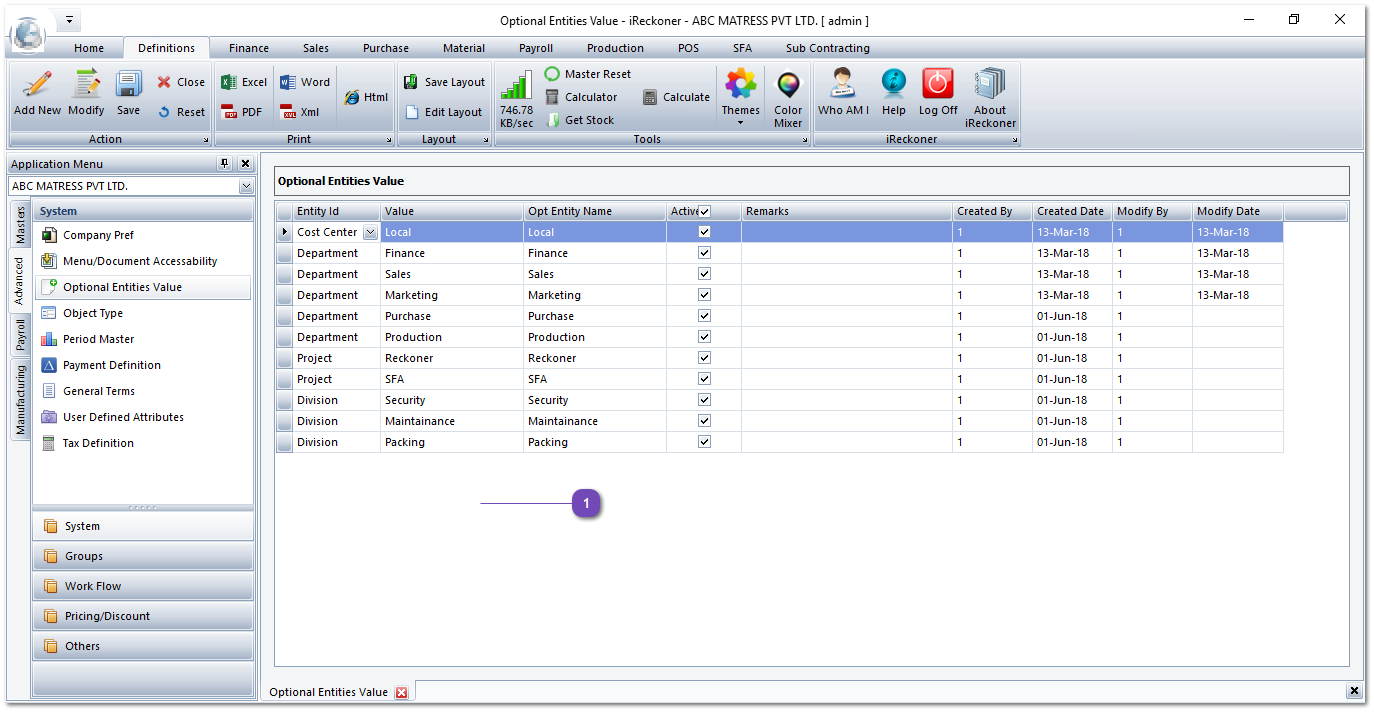Screen dimensions: 1374x712
Task: Uncheck Active for the Finance row
Action: 704,253
